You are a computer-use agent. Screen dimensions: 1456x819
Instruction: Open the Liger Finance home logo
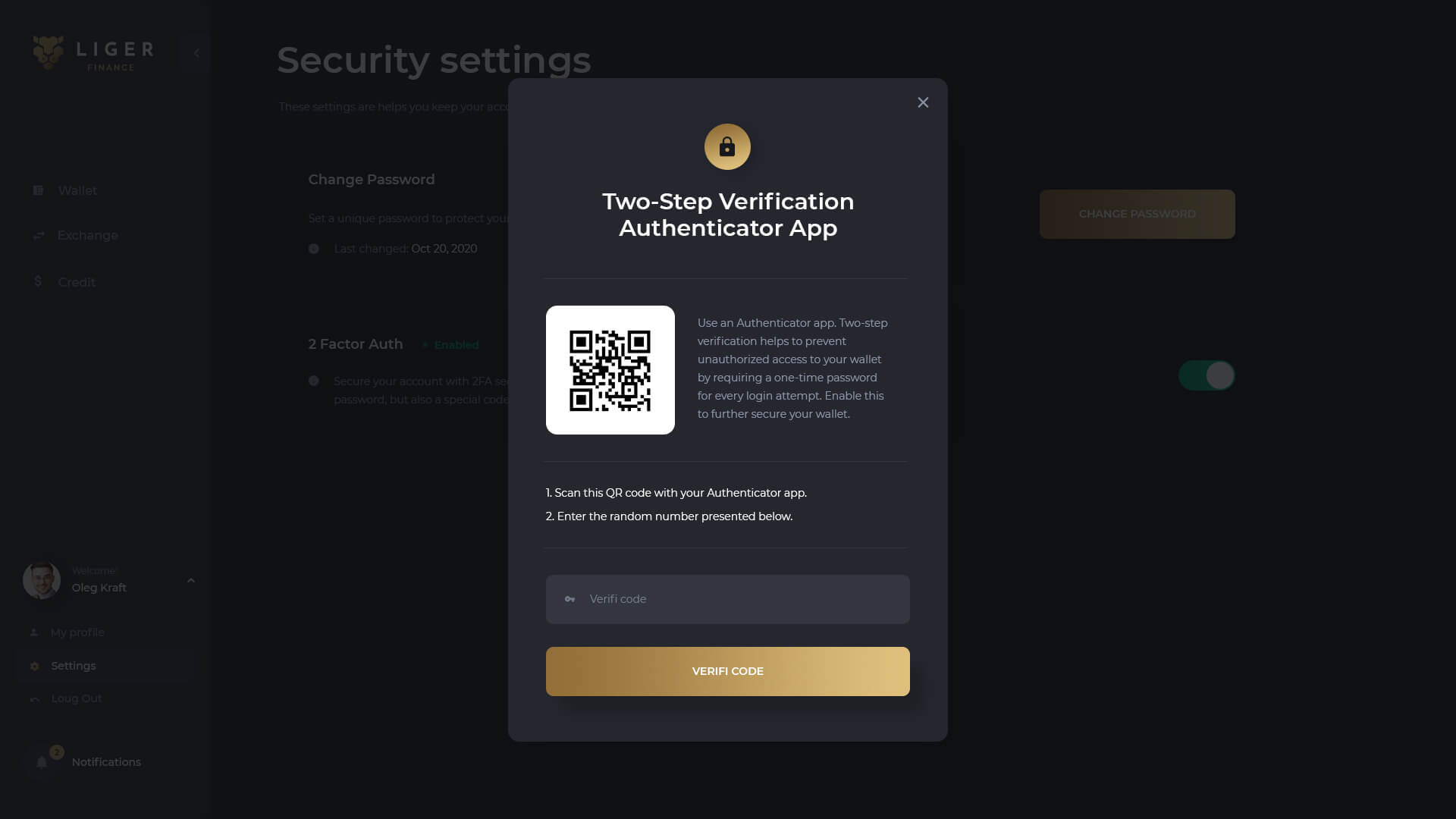click(92, 53)
